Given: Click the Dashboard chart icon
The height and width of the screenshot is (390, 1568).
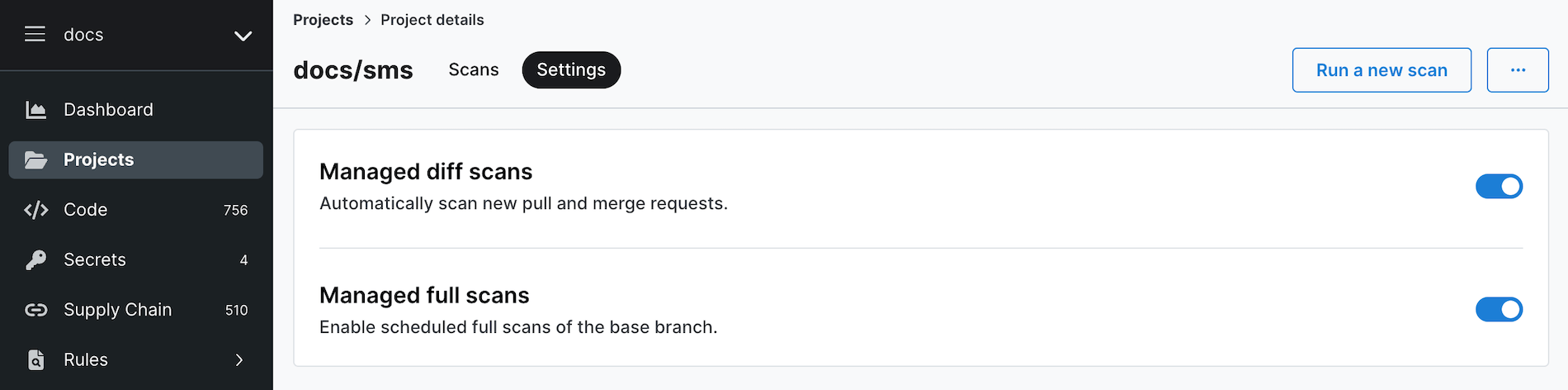Looking at the screenshot, I should coord(35,110).
